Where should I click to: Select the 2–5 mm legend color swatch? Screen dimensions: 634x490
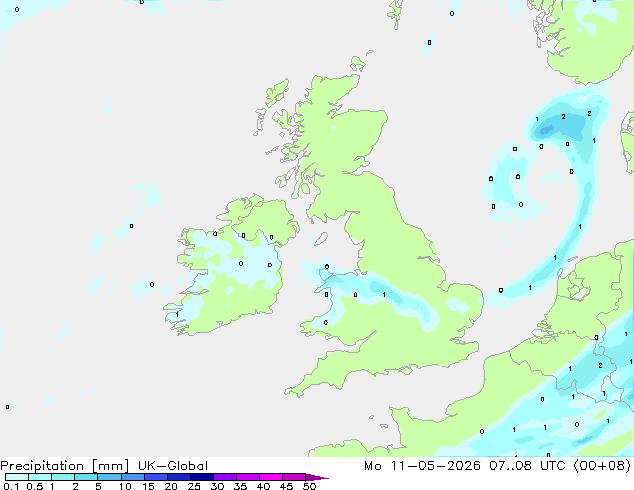click(x=86, y=477)
